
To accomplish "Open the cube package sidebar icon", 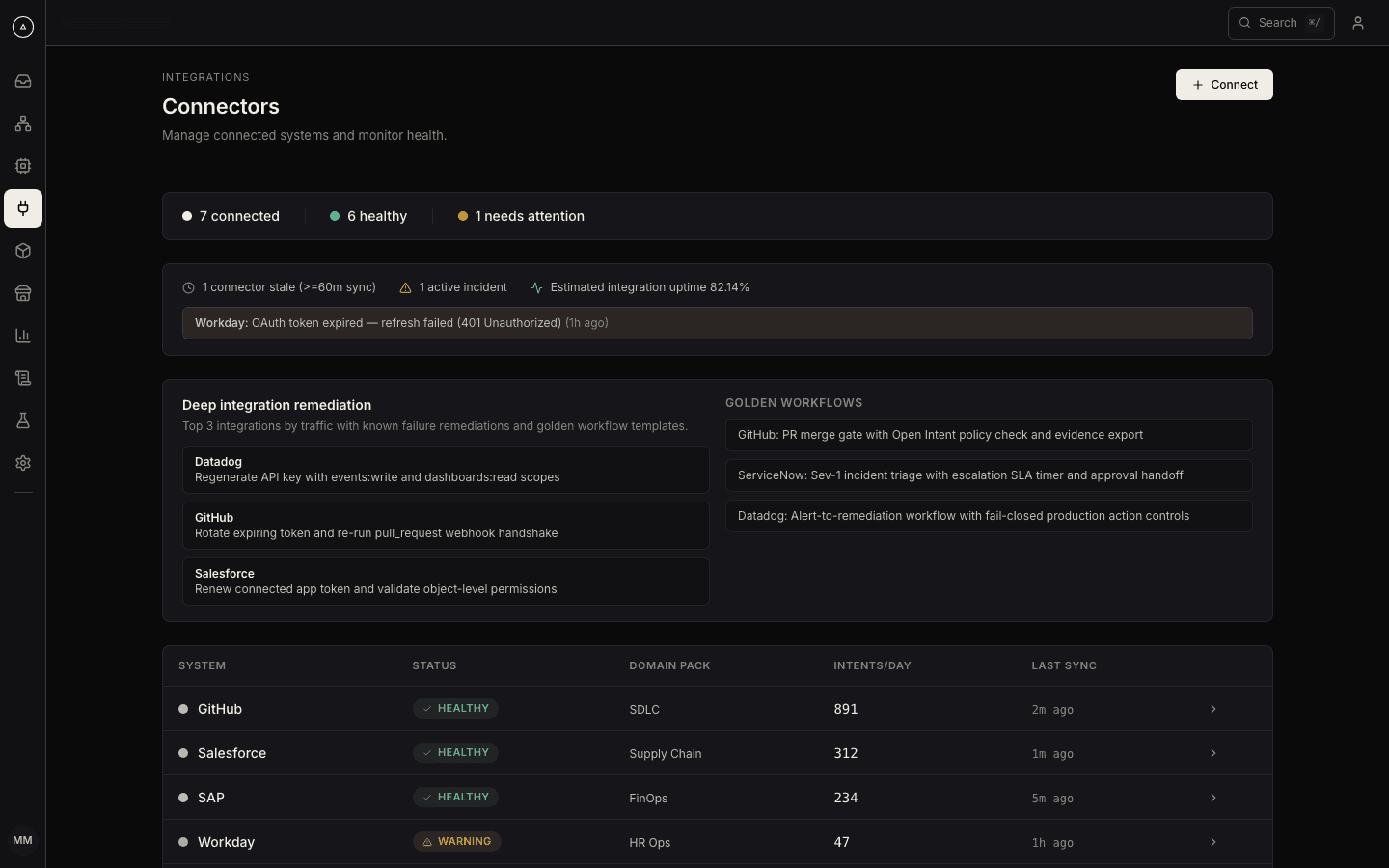I will coord(23,251).
